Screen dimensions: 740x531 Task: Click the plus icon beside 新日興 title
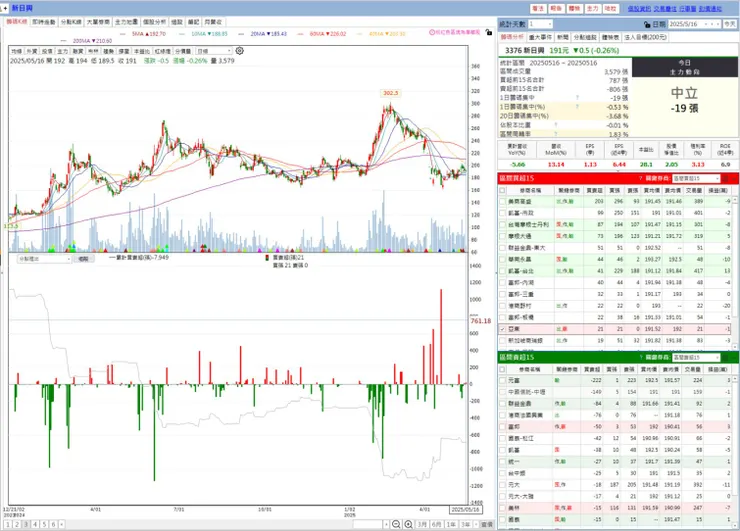click(5, 8)
